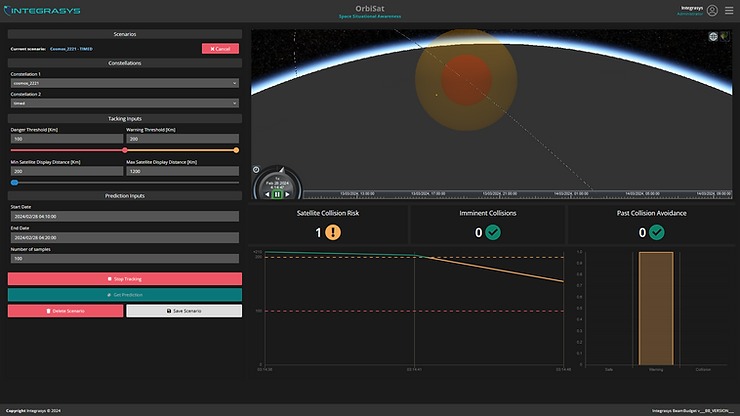Click the Integrasys logo
This screenshot has width=740, height=416.
click(42, 10)
